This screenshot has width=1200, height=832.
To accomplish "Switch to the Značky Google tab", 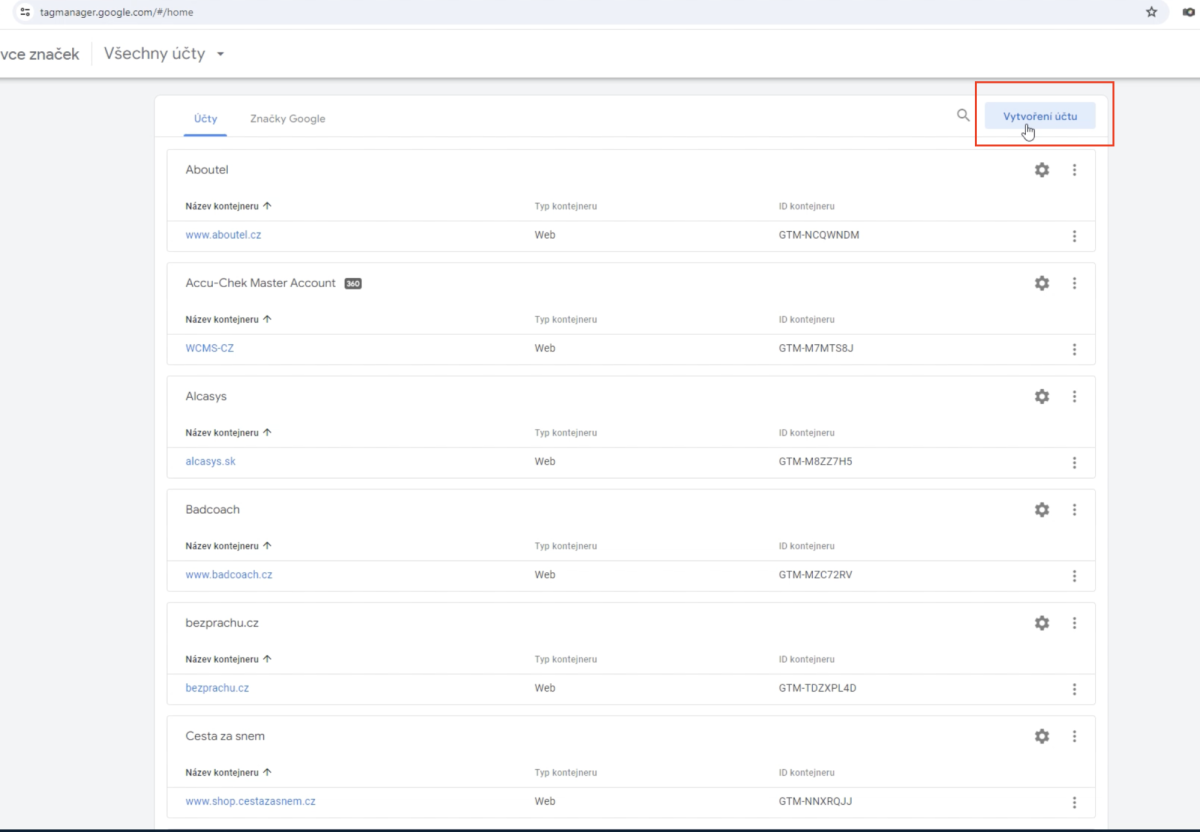I will pyautogui.click(x=288, y=118).
